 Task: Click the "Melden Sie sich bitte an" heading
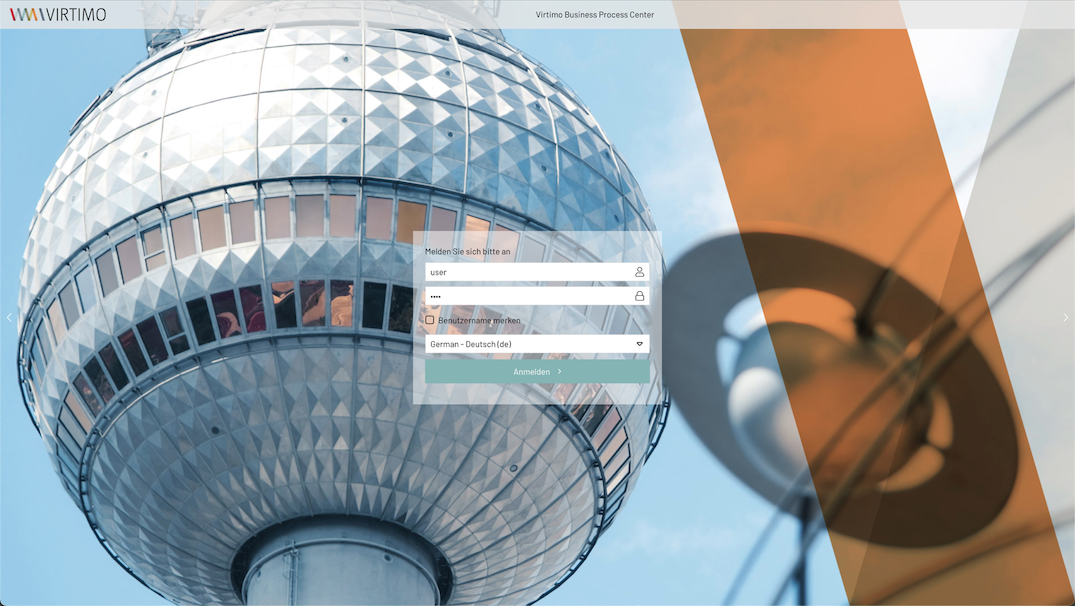(x=468, y=251)
